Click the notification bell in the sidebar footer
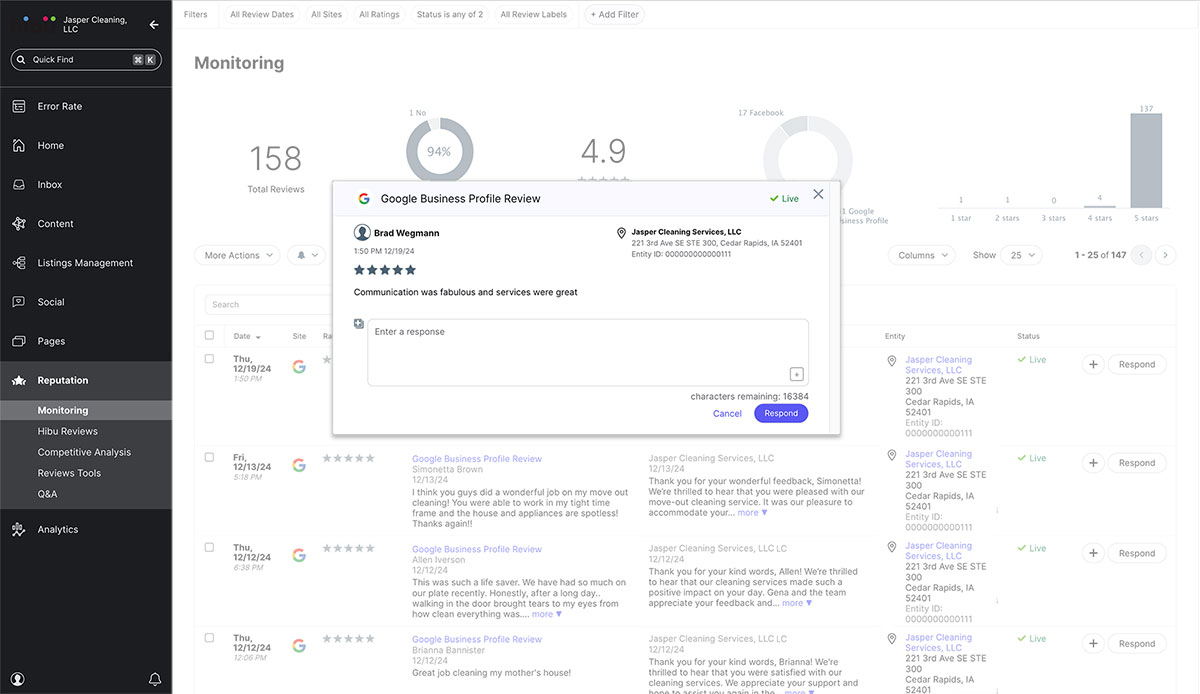Screen dimensions: 1200x694 point(155,679)
